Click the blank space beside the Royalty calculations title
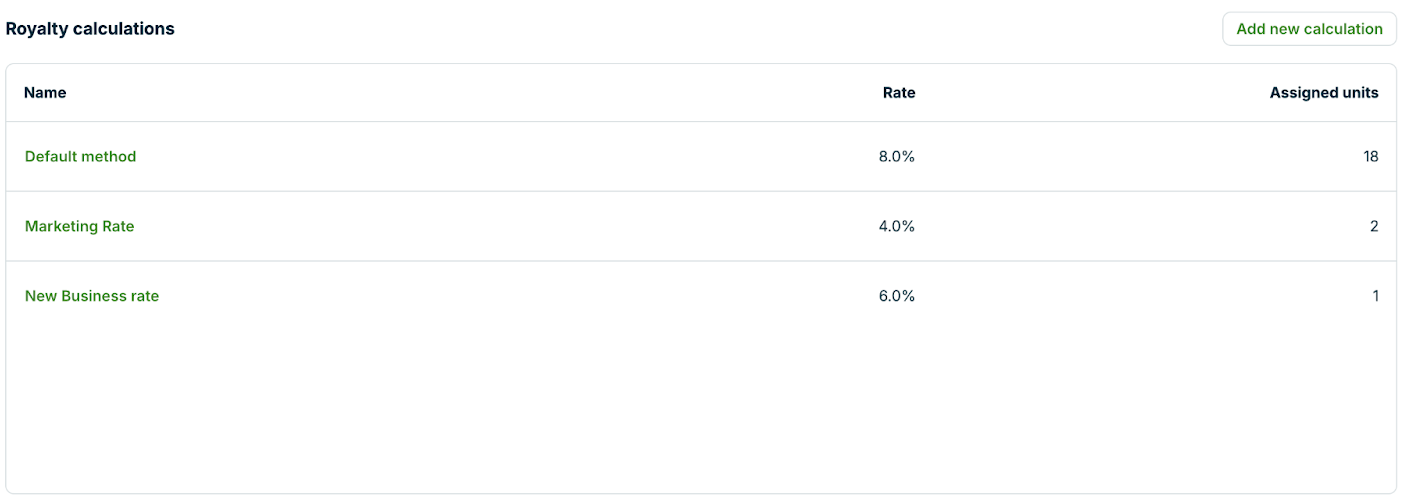1406x498 pixels. [700, 29]
